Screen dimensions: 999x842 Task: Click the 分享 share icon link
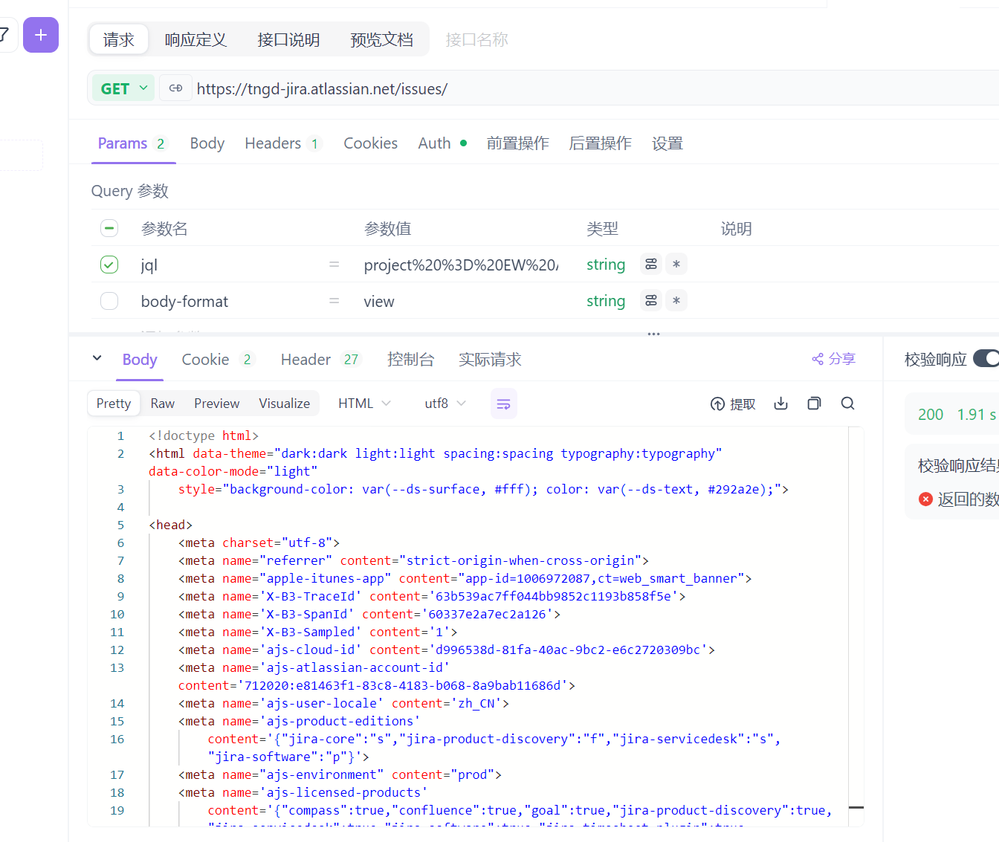[x=833, y=359]
